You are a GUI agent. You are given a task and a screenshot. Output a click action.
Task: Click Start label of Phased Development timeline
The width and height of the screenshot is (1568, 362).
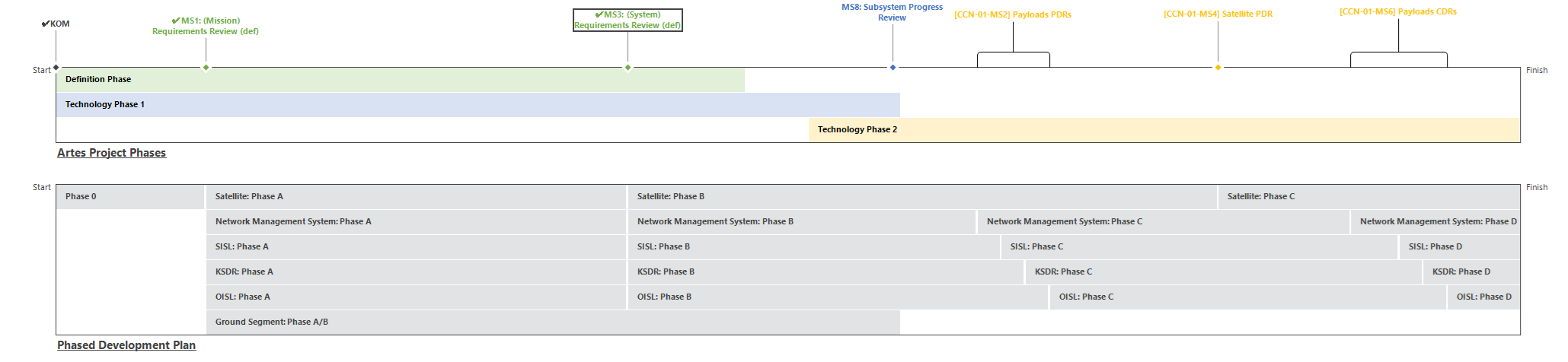tap(42, 187)
